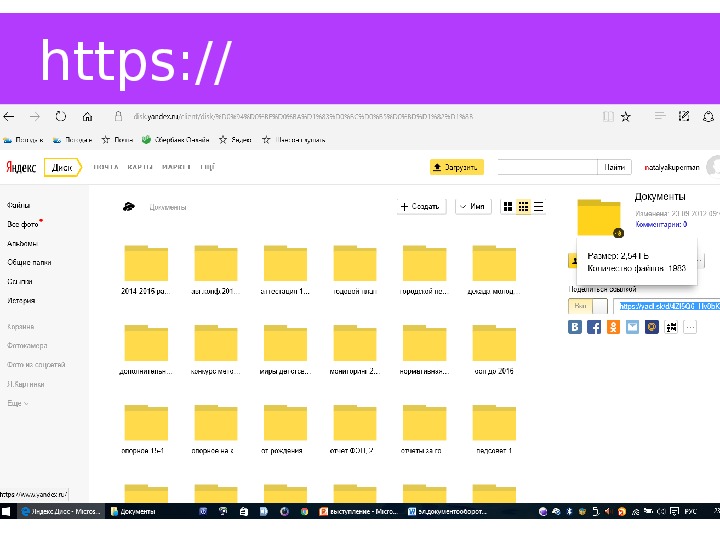Click the Disk root breadcrumb icon
This screenshot has width=720, height=540.
click(129, 207)
